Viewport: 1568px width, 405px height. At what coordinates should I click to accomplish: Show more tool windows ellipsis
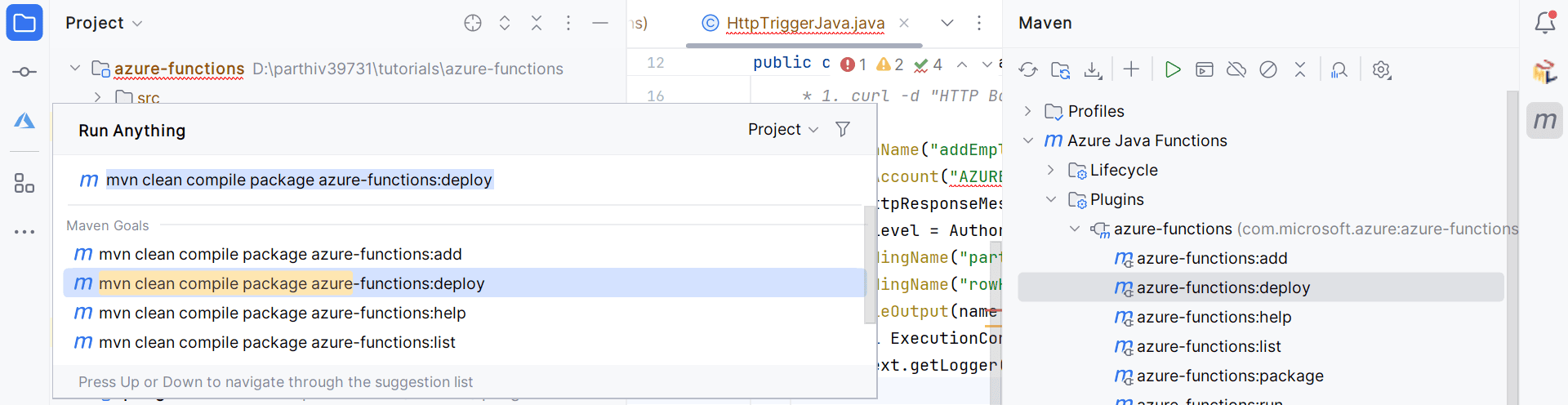pos(24,232)
